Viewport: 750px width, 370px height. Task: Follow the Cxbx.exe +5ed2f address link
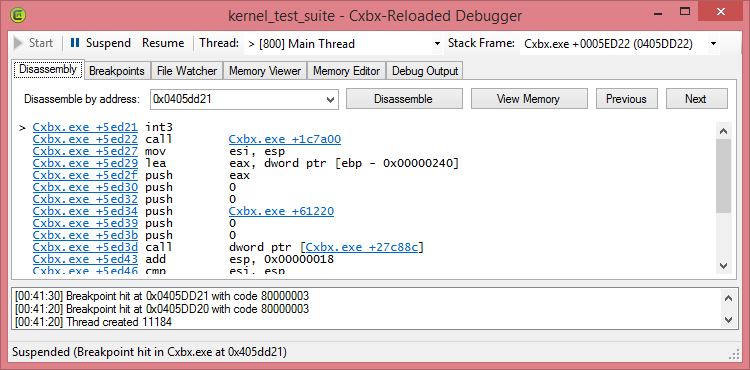(x=85, y=175)
